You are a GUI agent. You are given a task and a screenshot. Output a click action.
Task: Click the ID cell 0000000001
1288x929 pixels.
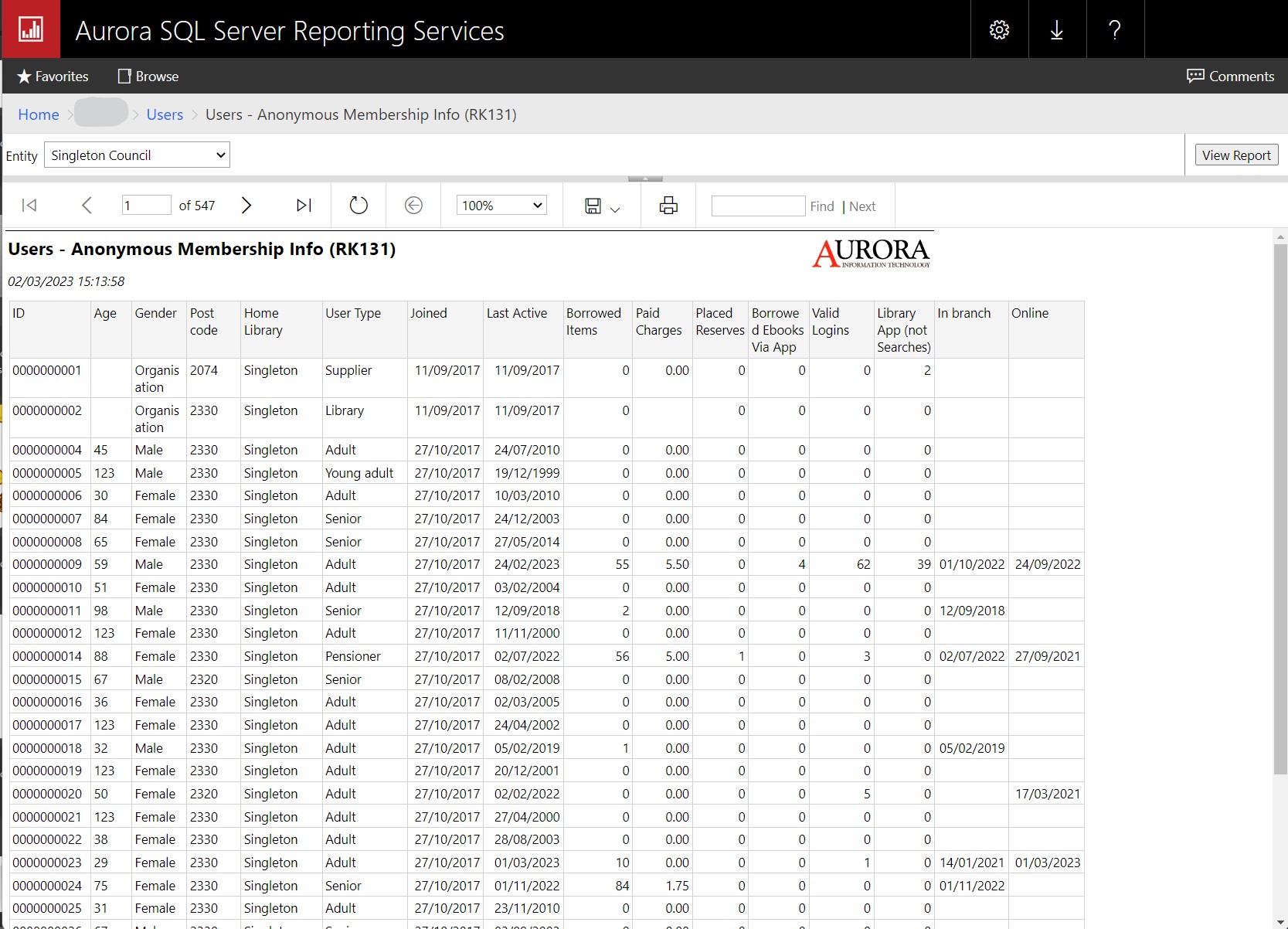pyautogui.click(x=47, y=370)
